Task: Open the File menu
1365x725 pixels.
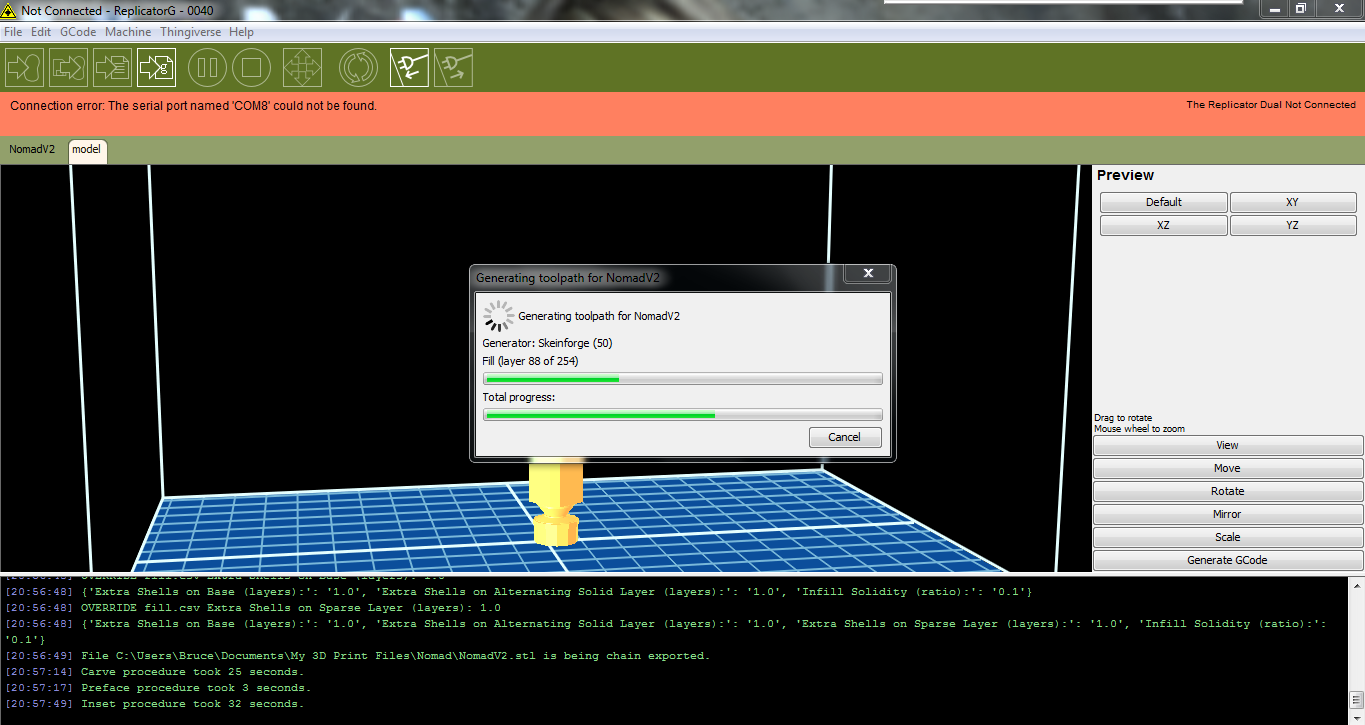Action: [13, 32]
